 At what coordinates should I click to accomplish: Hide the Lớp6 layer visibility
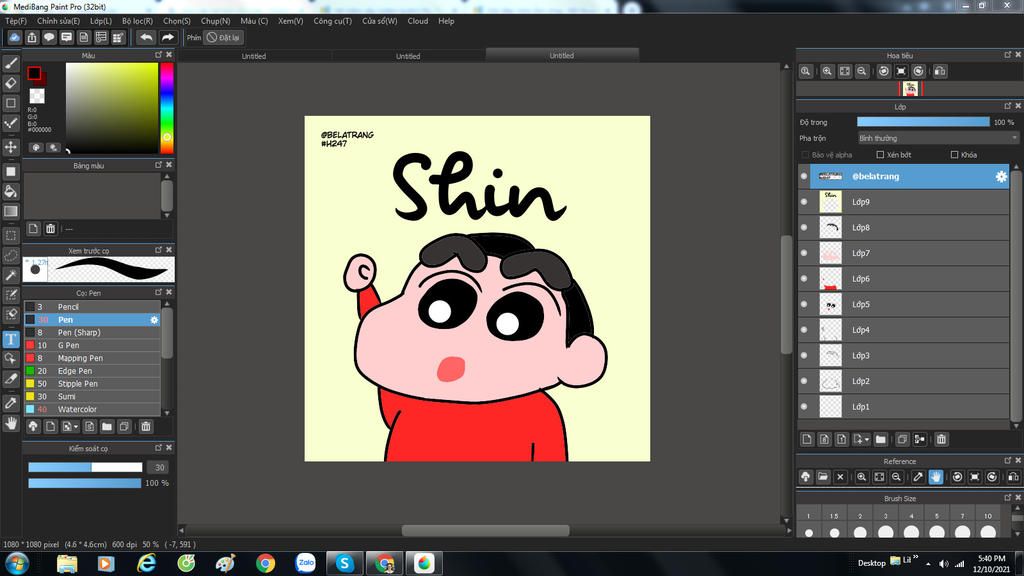804,279
